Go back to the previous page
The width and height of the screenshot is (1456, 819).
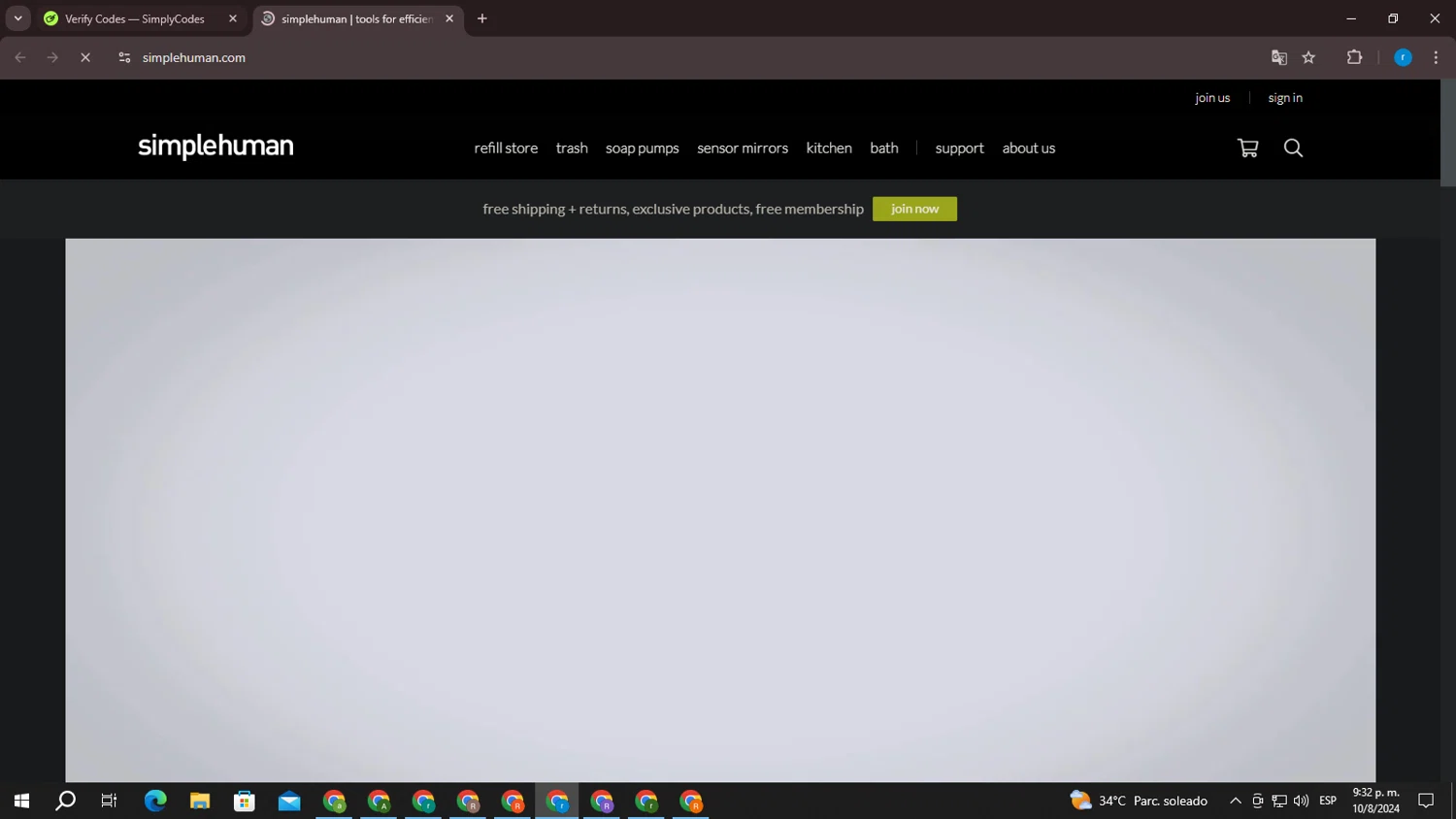20,57
